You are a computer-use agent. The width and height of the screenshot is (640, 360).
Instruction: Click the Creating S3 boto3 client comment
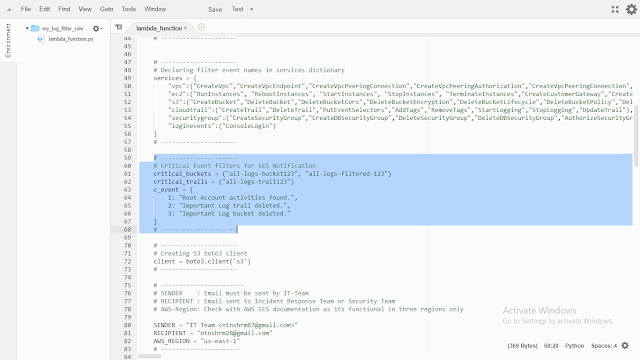(200, 253)
